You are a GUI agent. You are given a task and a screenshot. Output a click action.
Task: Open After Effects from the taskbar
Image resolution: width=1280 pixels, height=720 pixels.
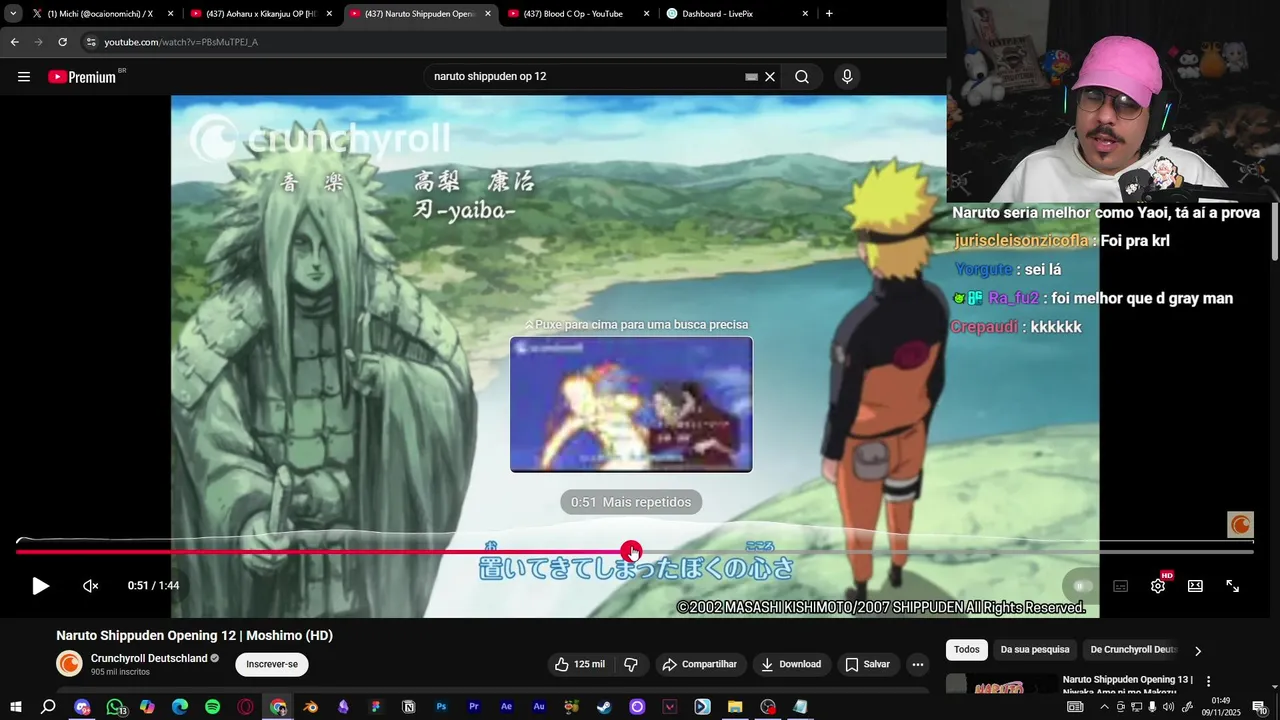point(506,707)
